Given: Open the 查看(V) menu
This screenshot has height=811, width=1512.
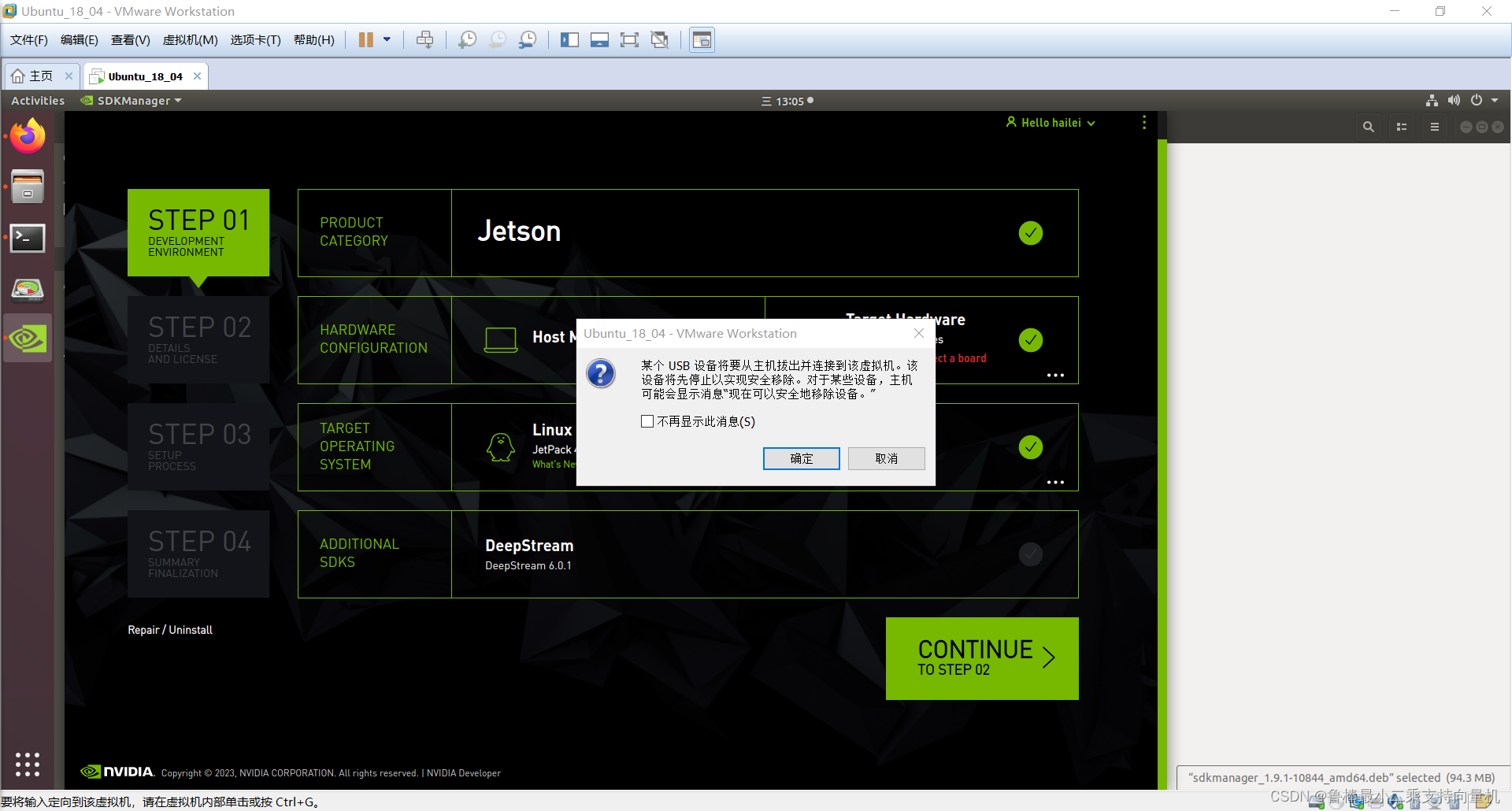Looking at the screenshot, I should [130, 40].
